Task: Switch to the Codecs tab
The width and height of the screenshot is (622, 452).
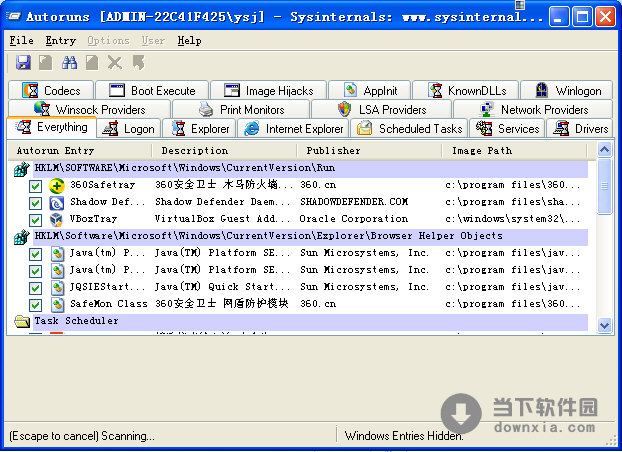Action: click(51, 90)
